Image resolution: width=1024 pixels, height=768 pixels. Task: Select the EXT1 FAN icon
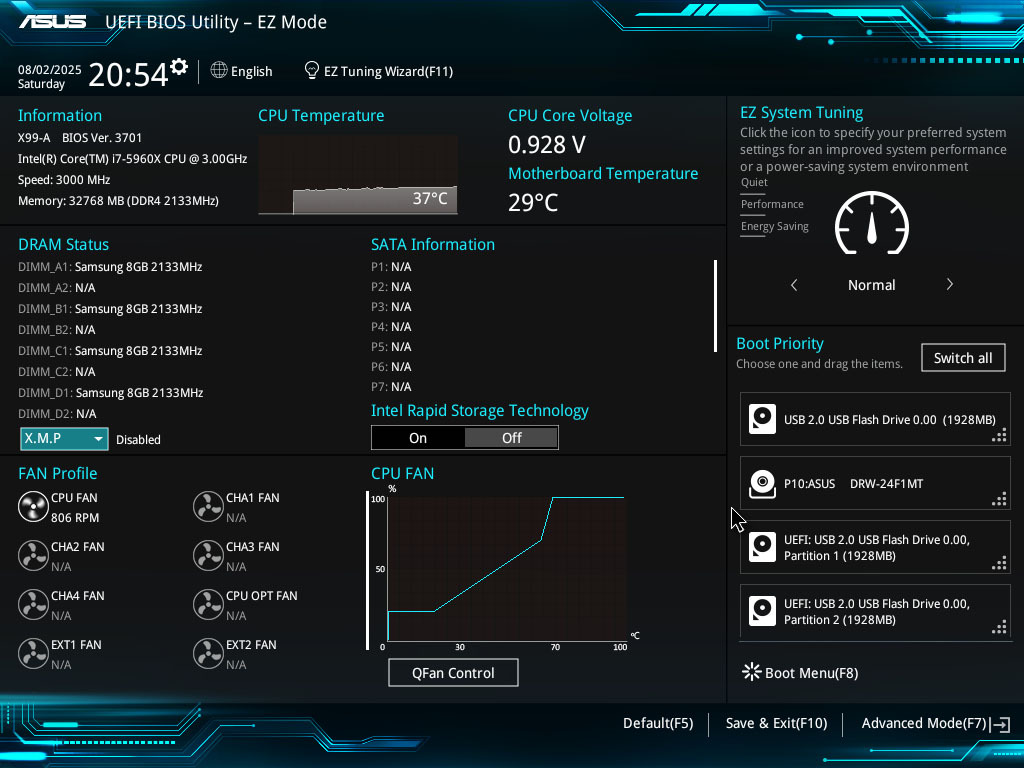(33, 654)
